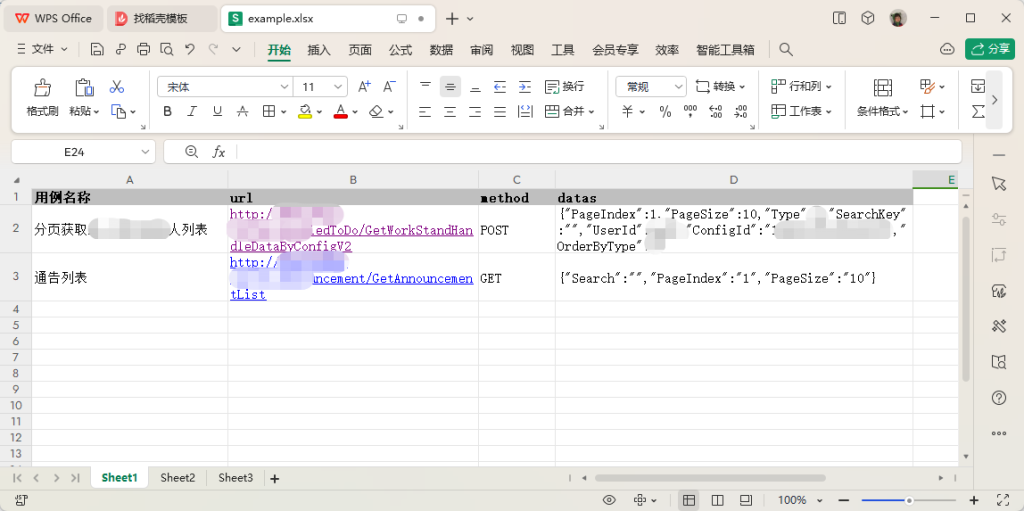Toggle eye protection mode icon
The height and width of the screenshot is (511, 1024).
point(609,501)
